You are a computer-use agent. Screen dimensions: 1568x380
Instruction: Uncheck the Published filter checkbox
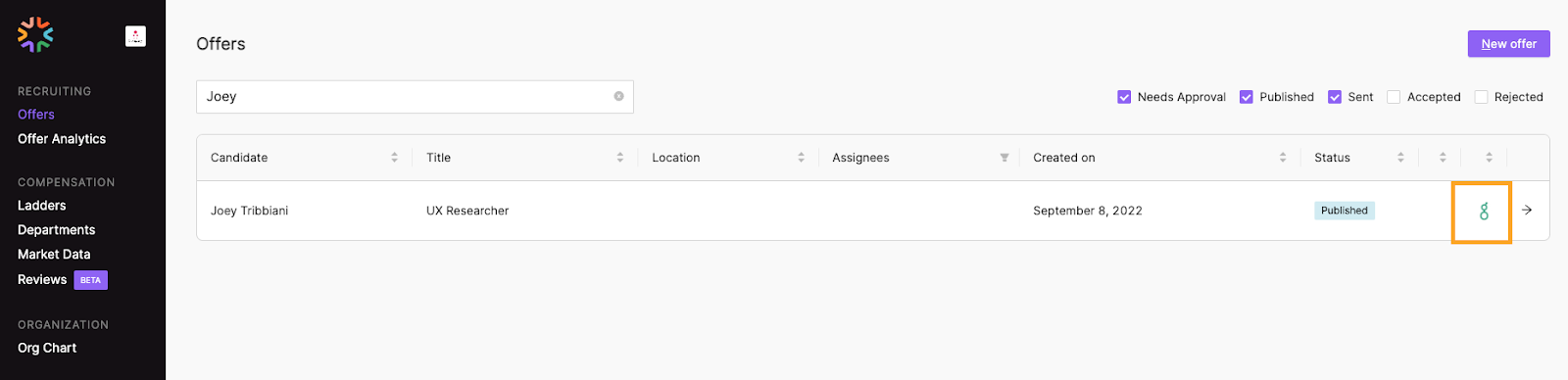coord(1247,97)
